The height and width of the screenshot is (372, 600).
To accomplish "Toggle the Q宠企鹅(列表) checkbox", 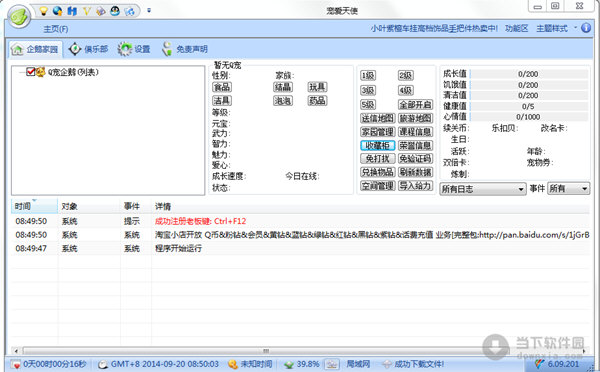I will (31, 72).
